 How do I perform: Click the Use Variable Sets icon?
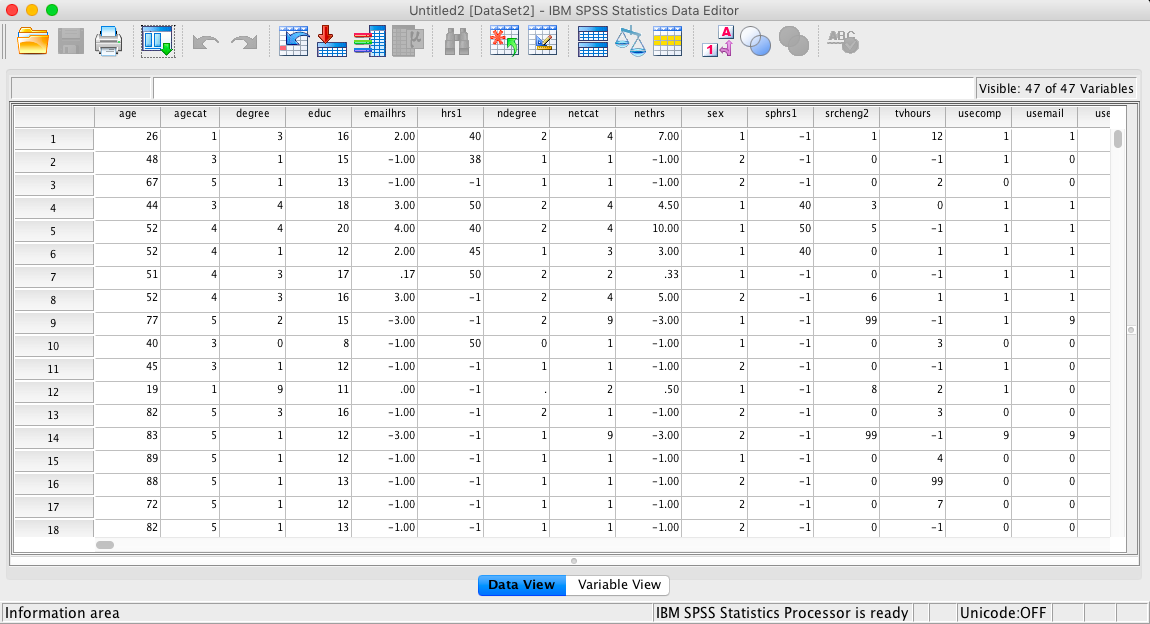pos(755,41)
